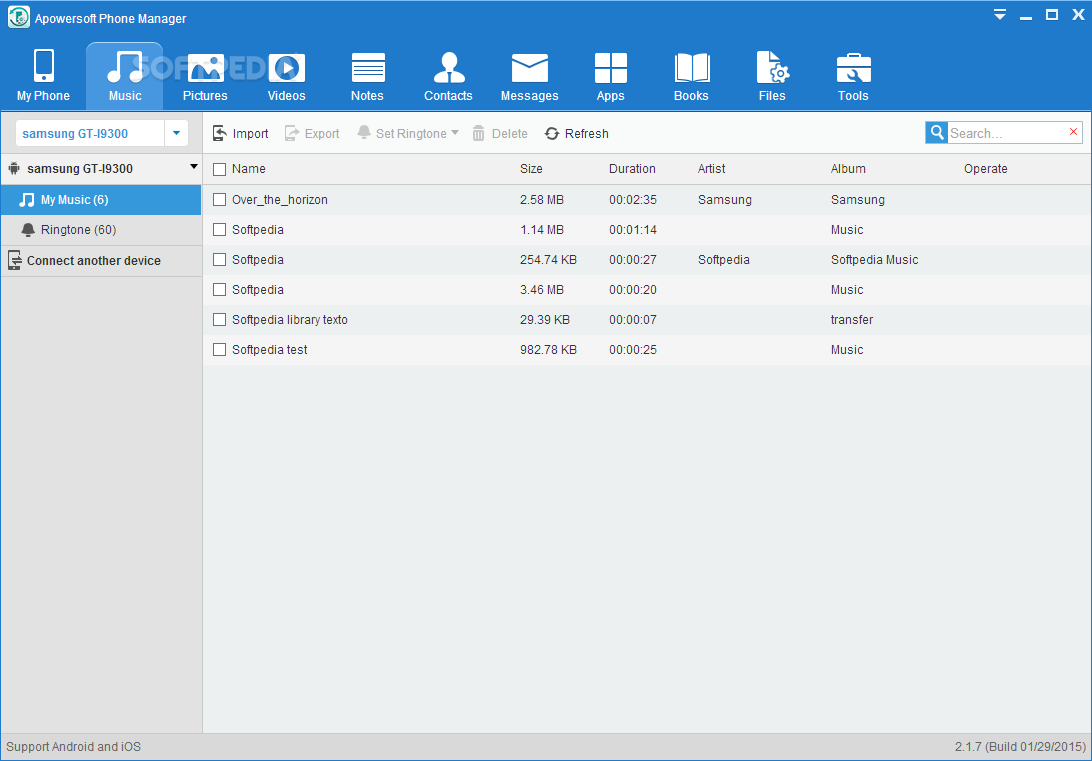Click the 2.58 MB size cell
The image size is (1092, 761).
tap(542, 200)
